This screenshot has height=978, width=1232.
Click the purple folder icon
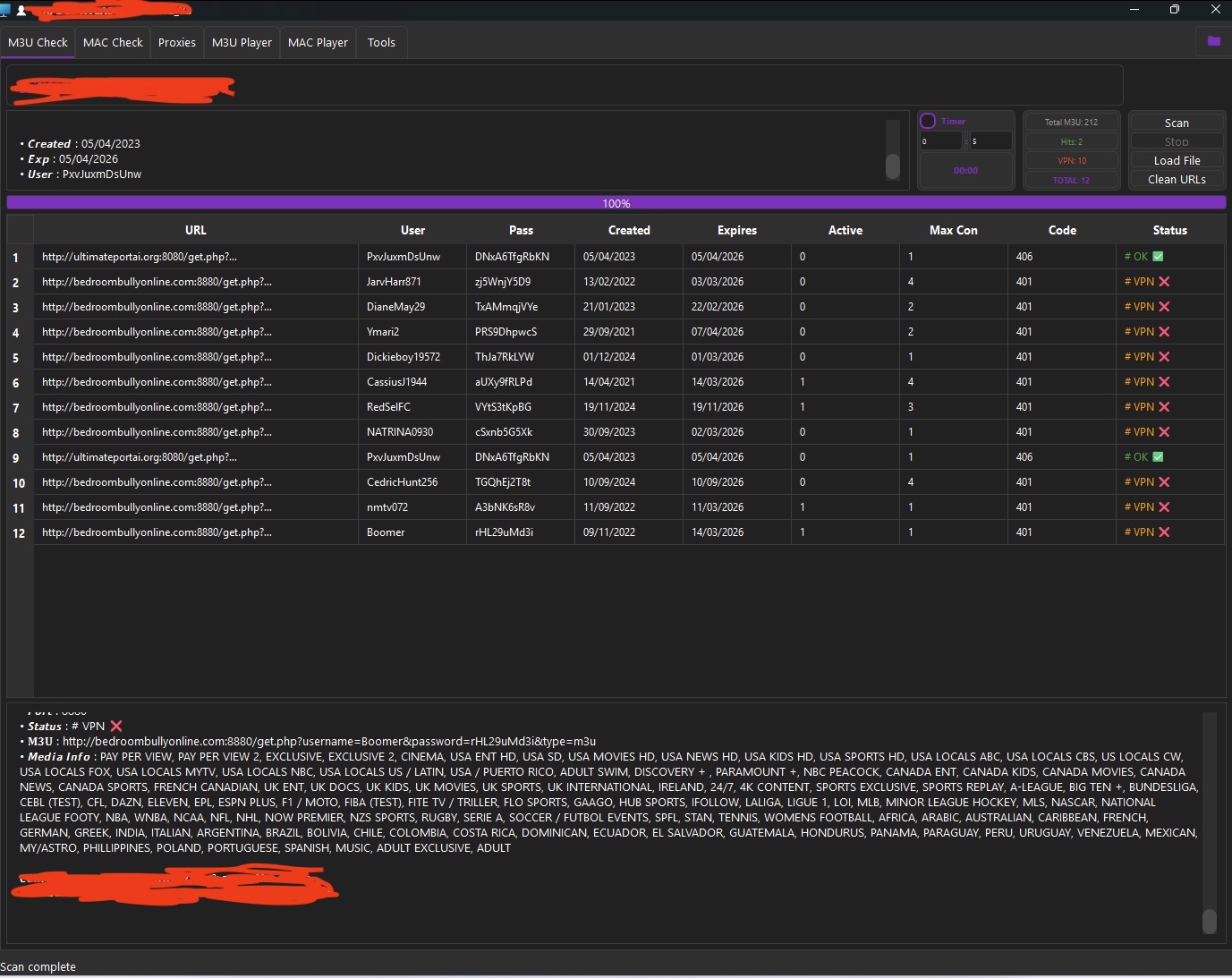click(x=1213, y=41)
